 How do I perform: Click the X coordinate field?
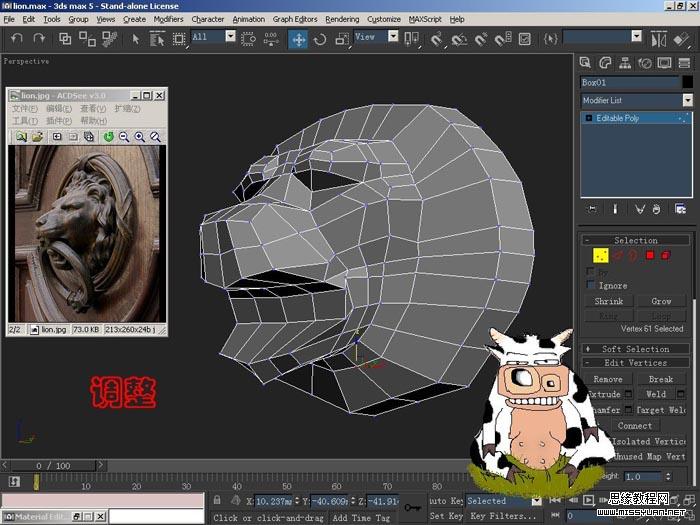pyautogui.click(x=274, y=501)
